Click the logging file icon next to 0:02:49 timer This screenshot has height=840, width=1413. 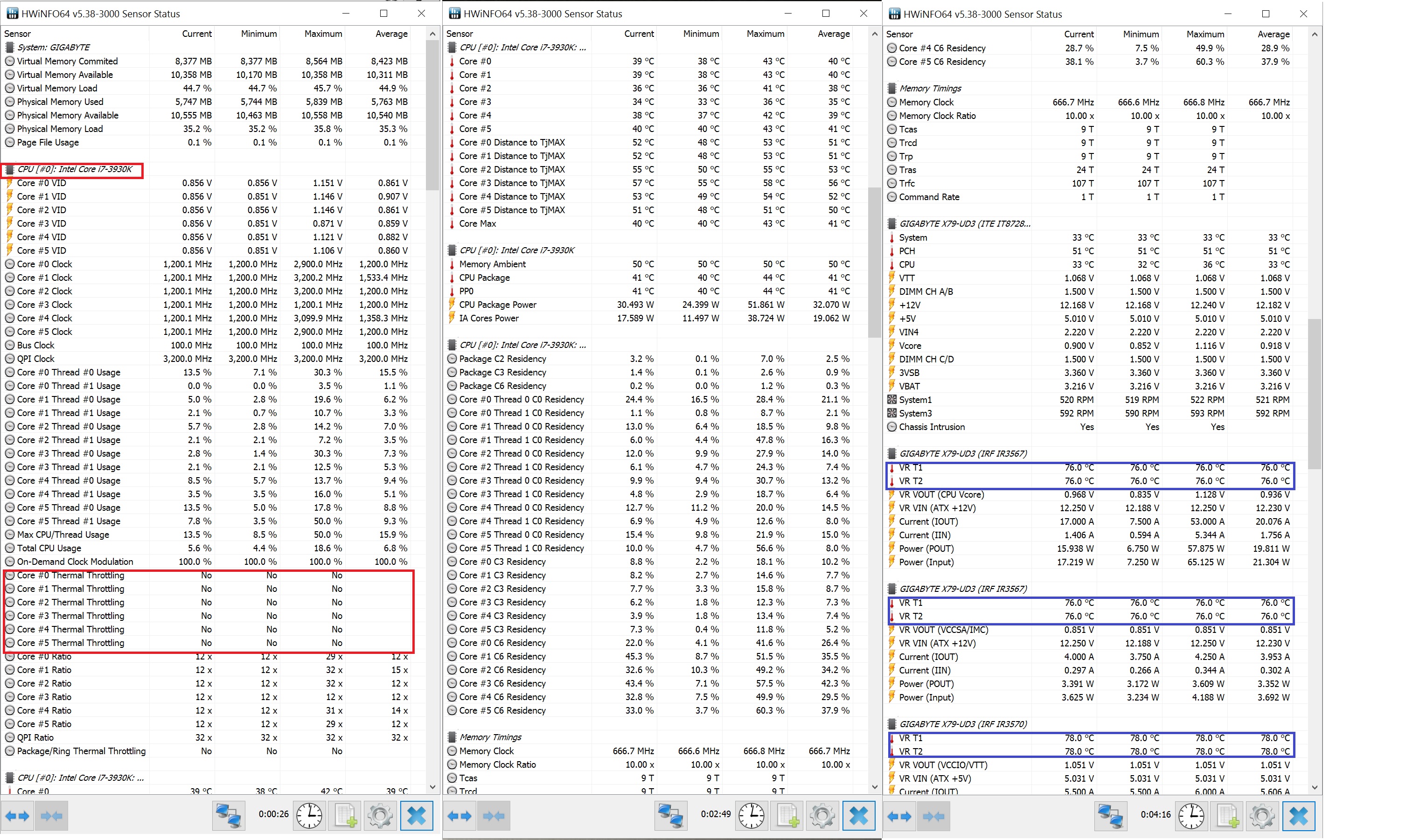(787, 816)
